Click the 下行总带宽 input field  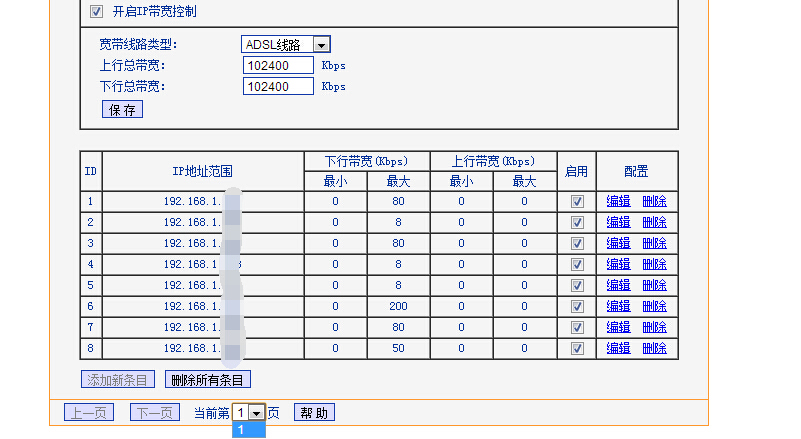pos(278,86)
